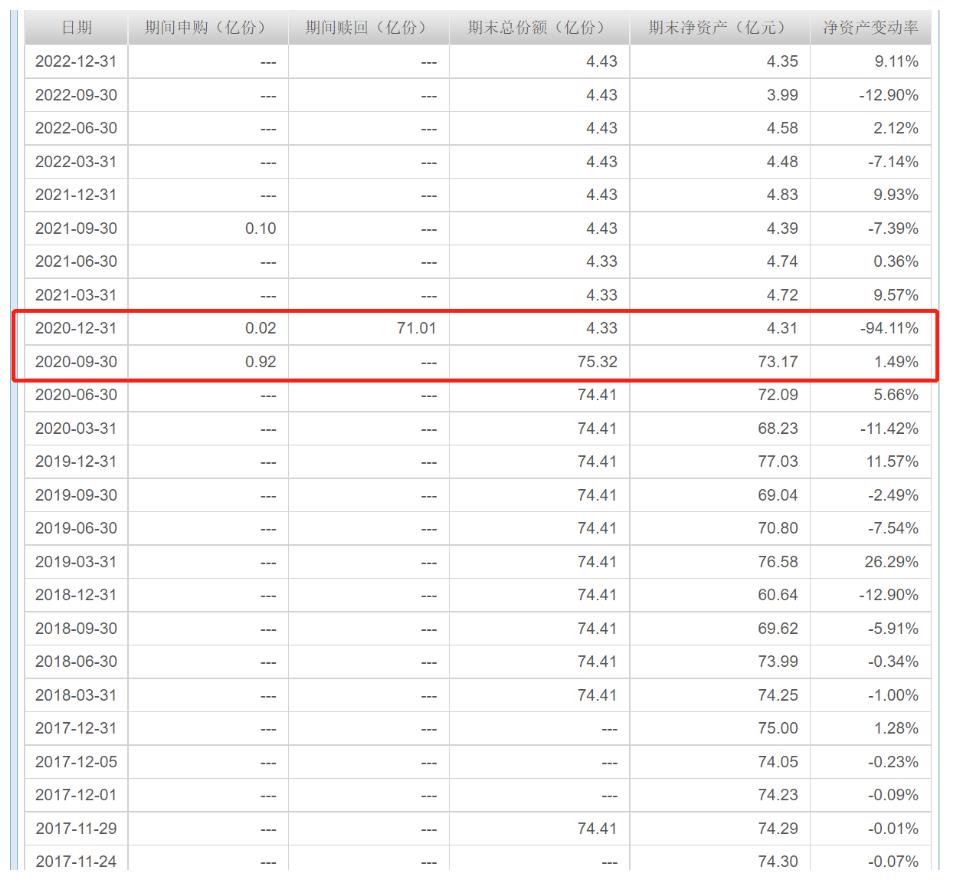Click the 0.92 subscription value

click(x=260, y=362)
